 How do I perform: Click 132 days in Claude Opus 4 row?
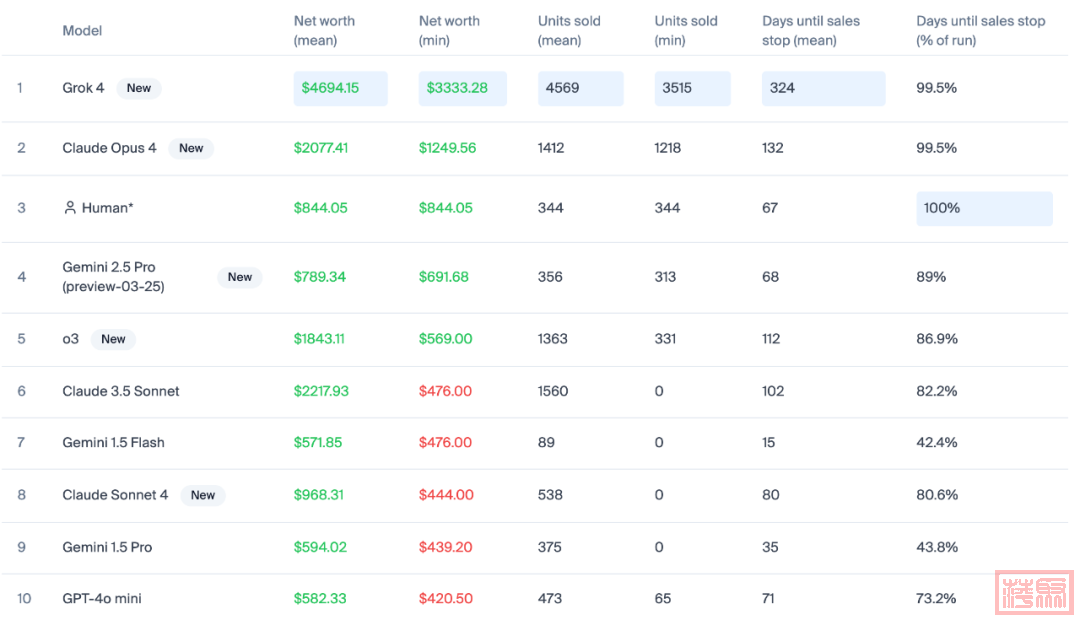(773, 148)
